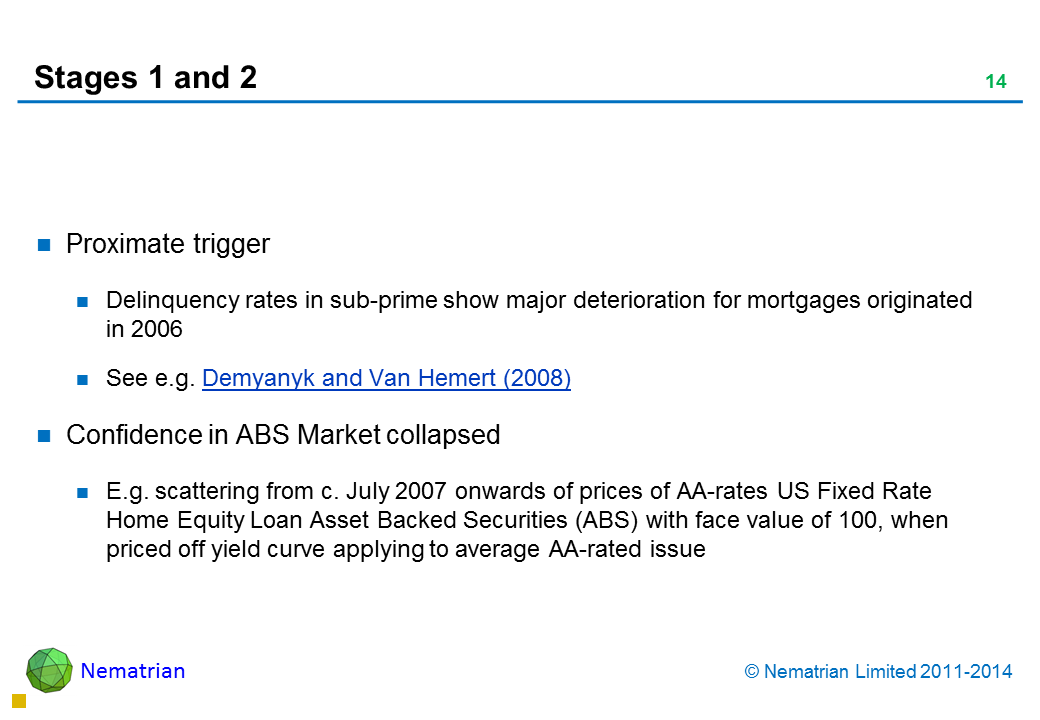
Task: Click the "Stages 1 and 2" slide title
Action: pyautogui.click(x=145, y=78)
